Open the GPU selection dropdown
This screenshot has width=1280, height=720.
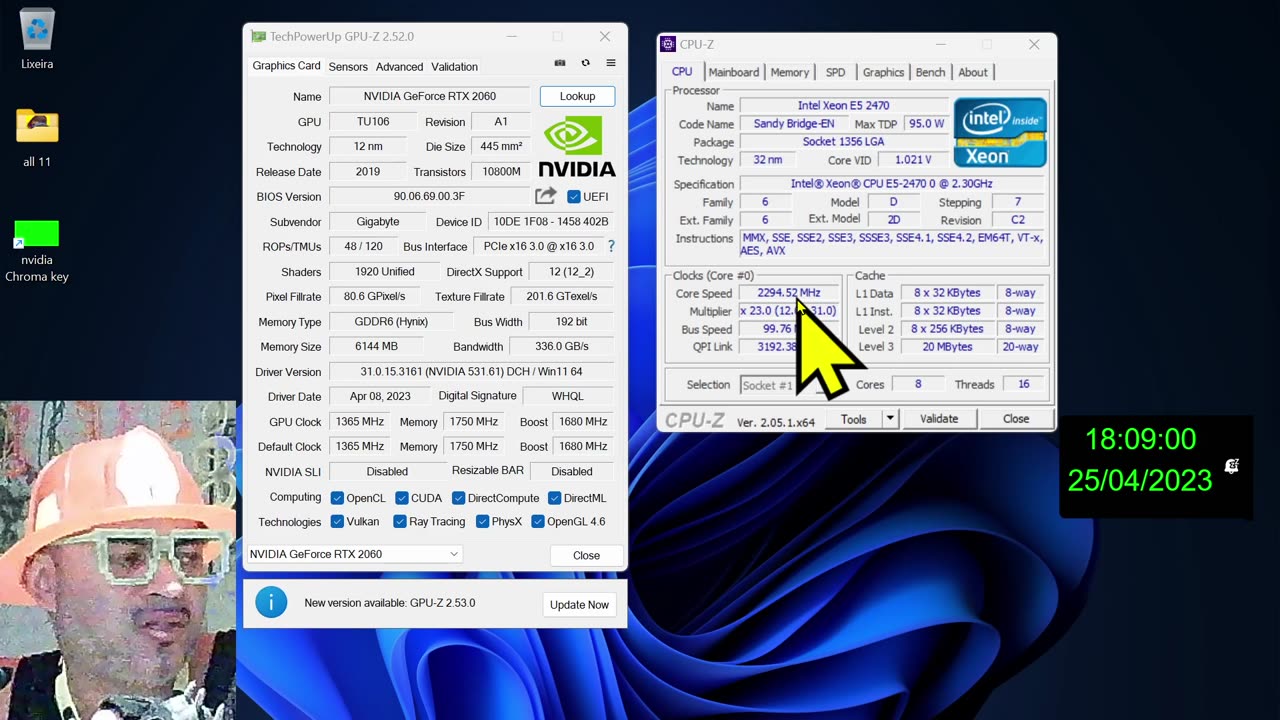point(354,554)
